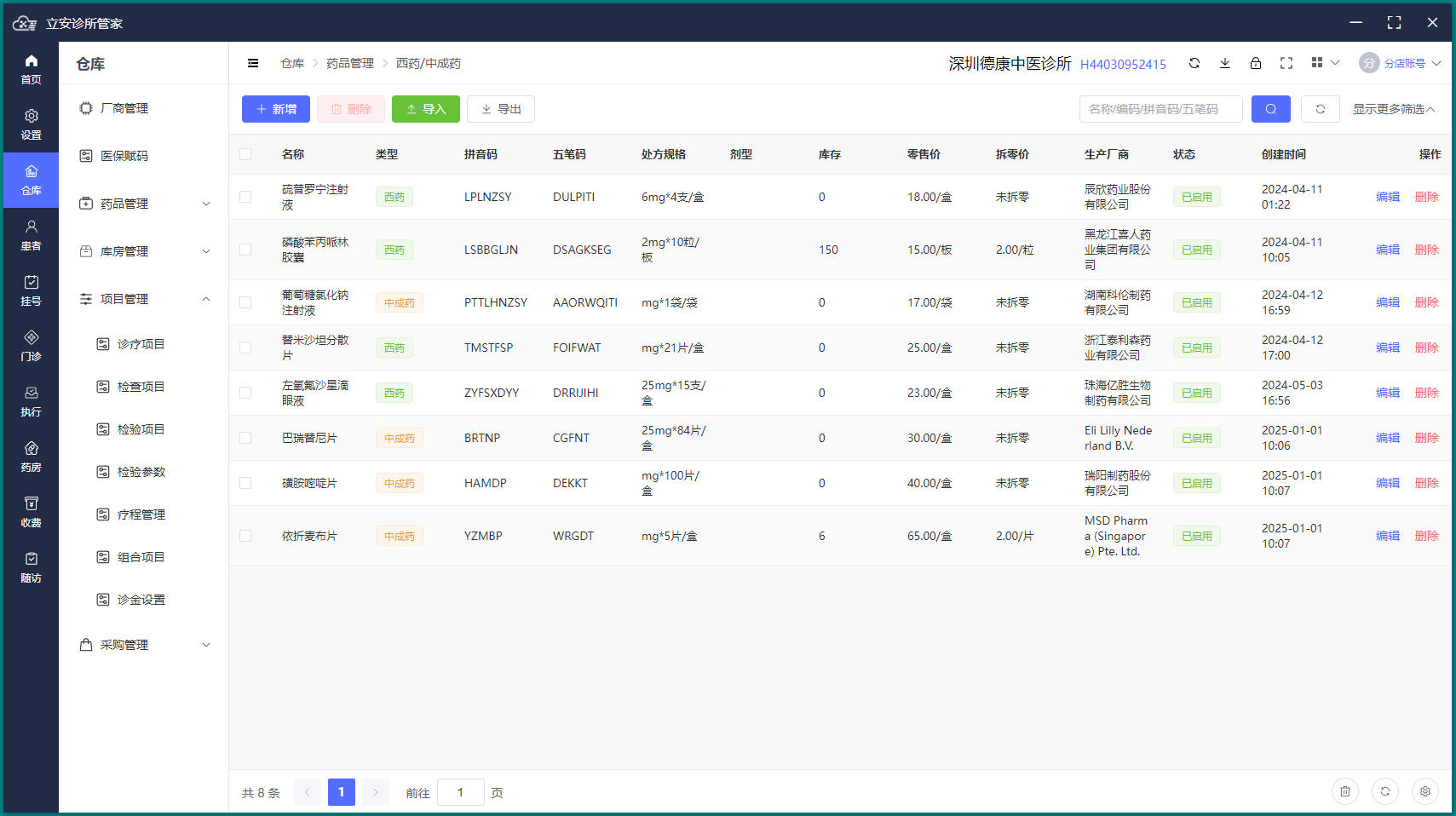Check the box for 葡萄糖氯化钠注射液 row
This screenshot has height=816, width=1456.
pos(245,302)
